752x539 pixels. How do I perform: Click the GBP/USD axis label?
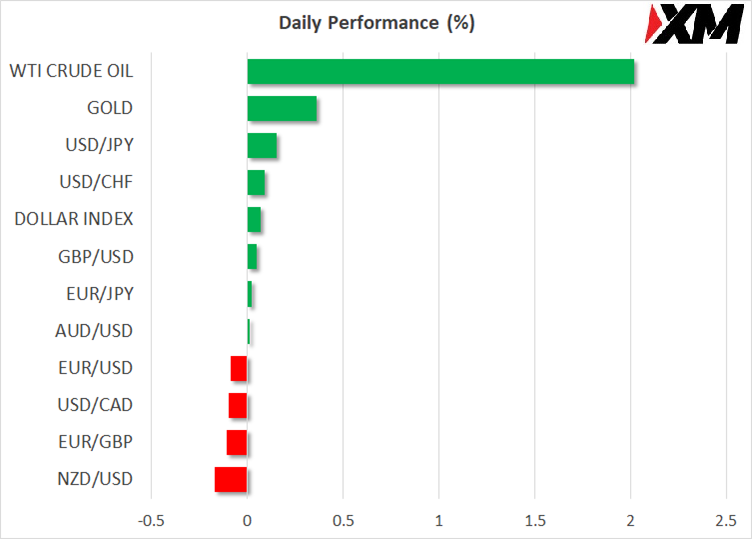pyautogui.click(x=95, y=257)
